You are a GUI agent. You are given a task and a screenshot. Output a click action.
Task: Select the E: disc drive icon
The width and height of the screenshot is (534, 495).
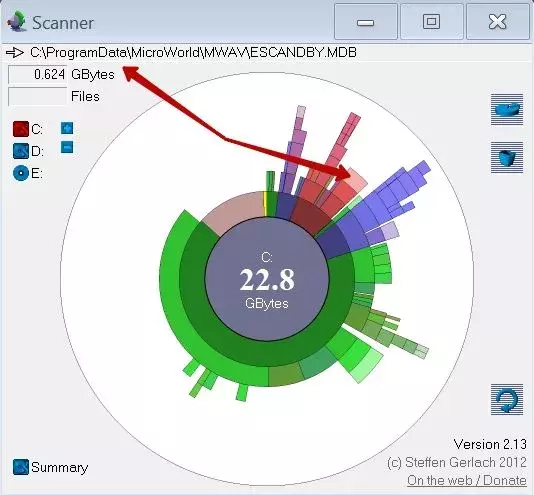point(21,173)
